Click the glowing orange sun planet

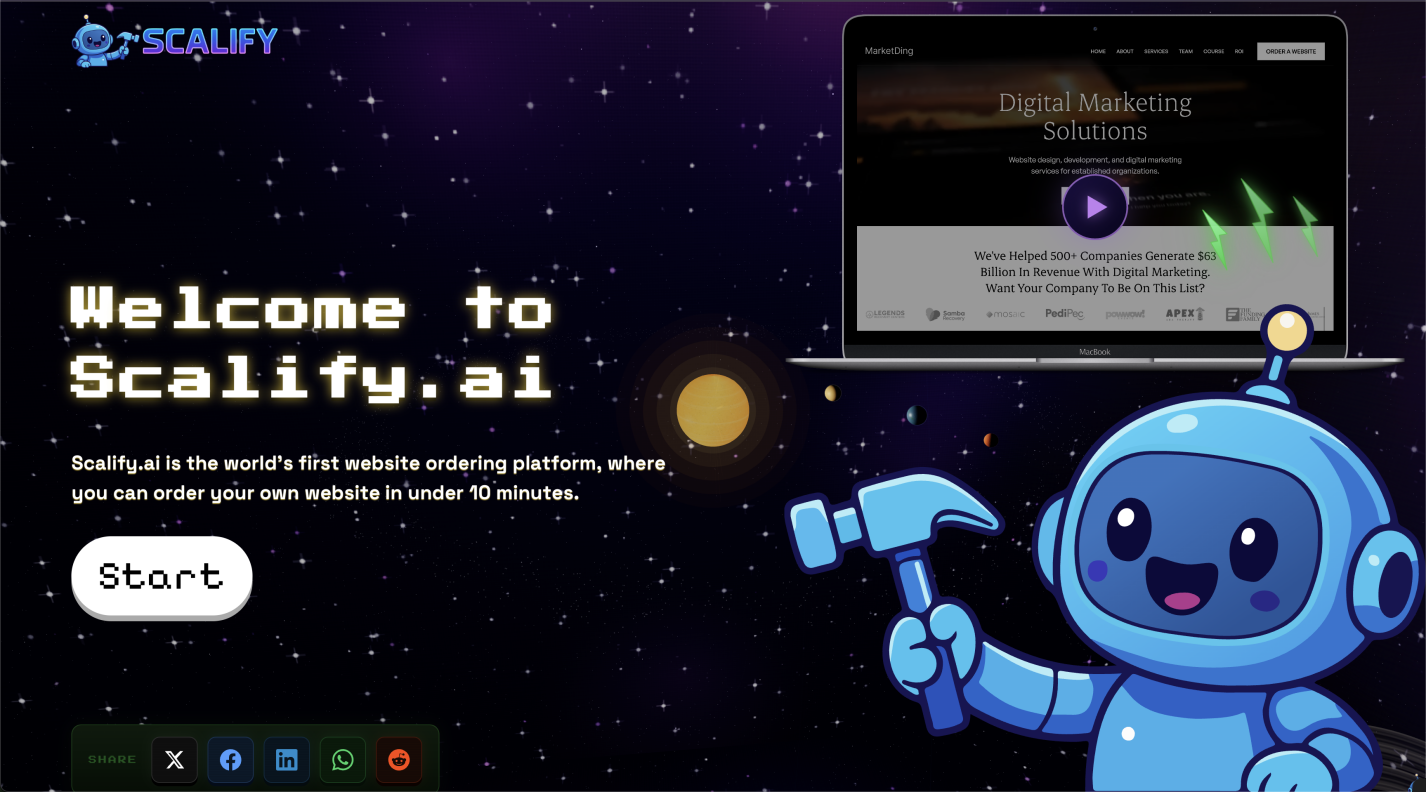[x=712, y=410]
